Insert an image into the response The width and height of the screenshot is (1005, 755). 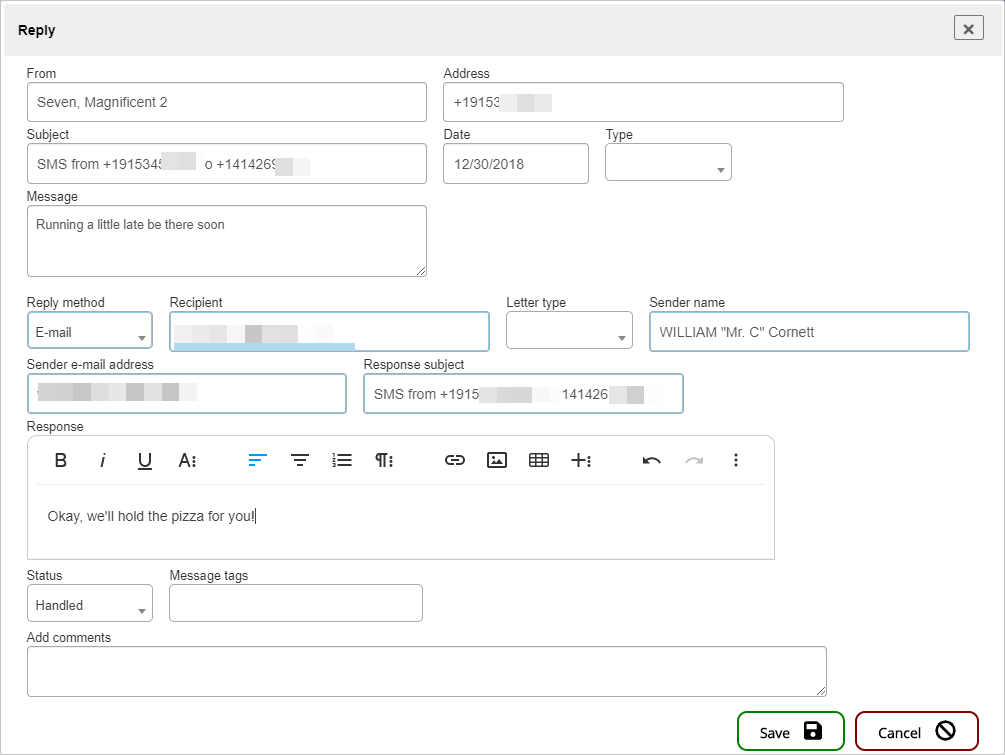click(497, 460)
